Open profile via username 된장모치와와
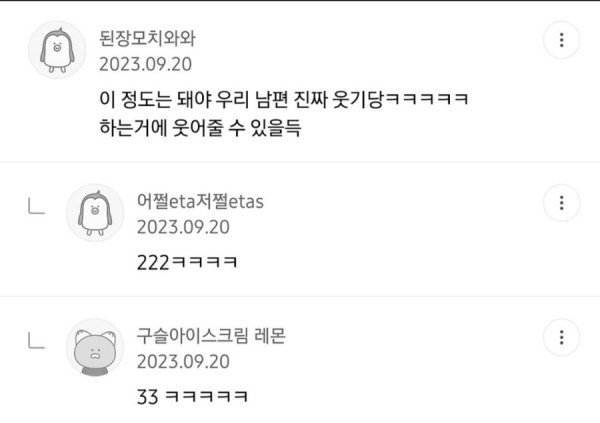The width and height of the screenshot is (600, 423). 147,38
